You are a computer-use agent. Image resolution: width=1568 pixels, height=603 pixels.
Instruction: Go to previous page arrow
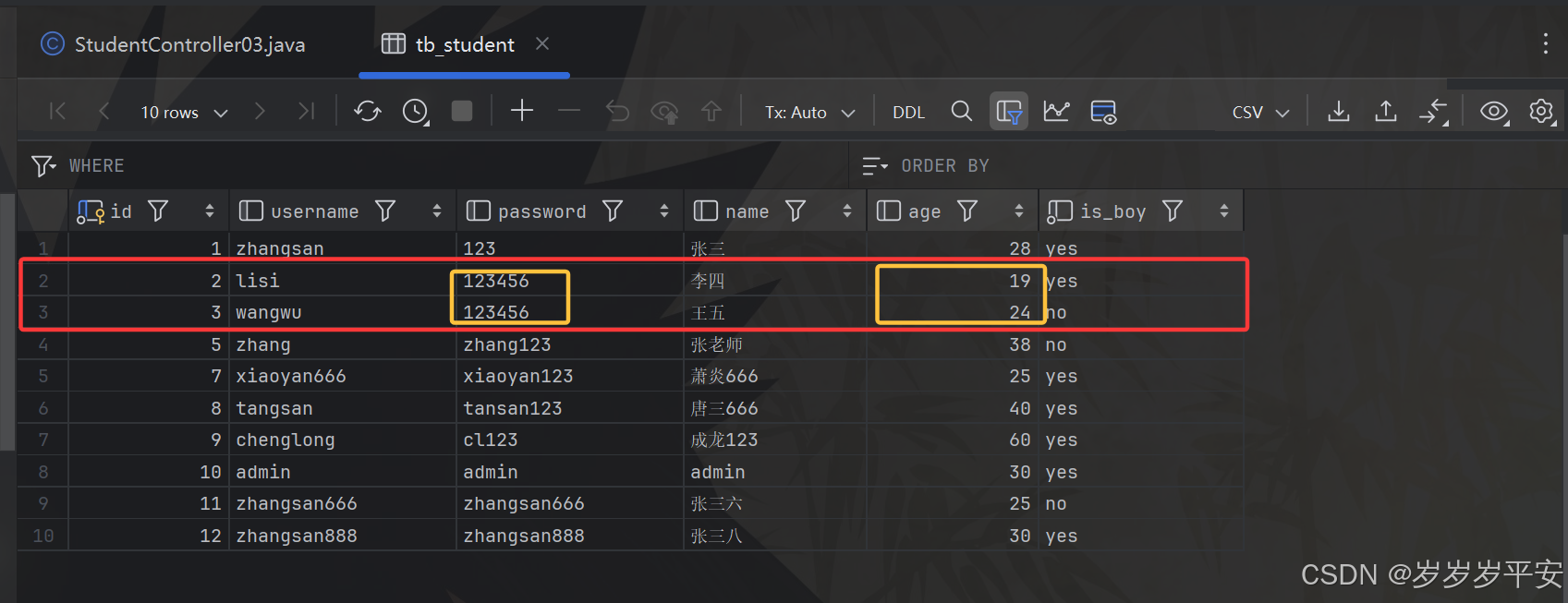point(104,112)
